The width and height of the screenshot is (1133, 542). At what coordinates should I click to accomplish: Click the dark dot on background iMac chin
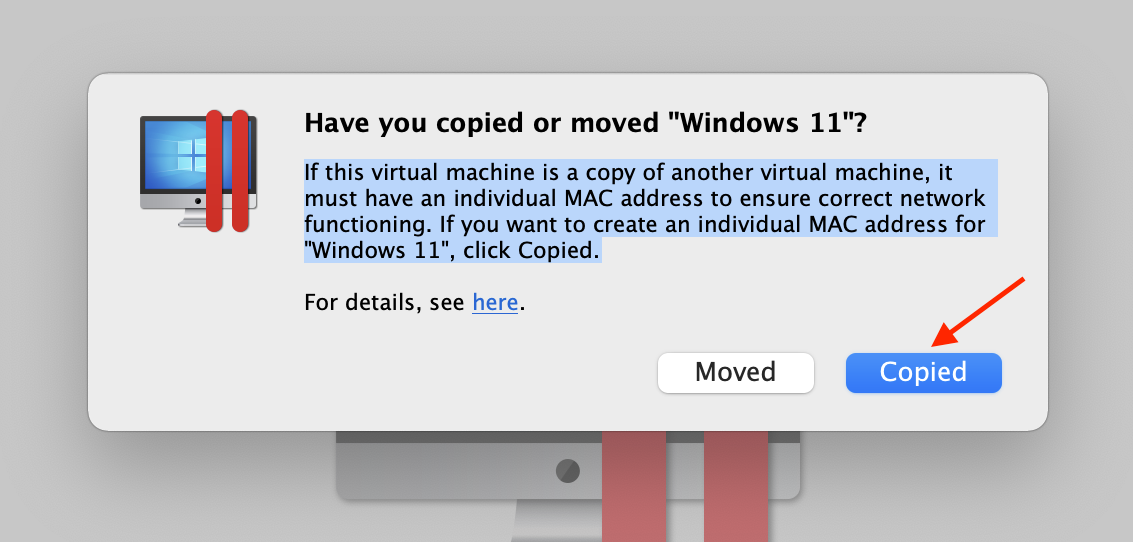568,468
